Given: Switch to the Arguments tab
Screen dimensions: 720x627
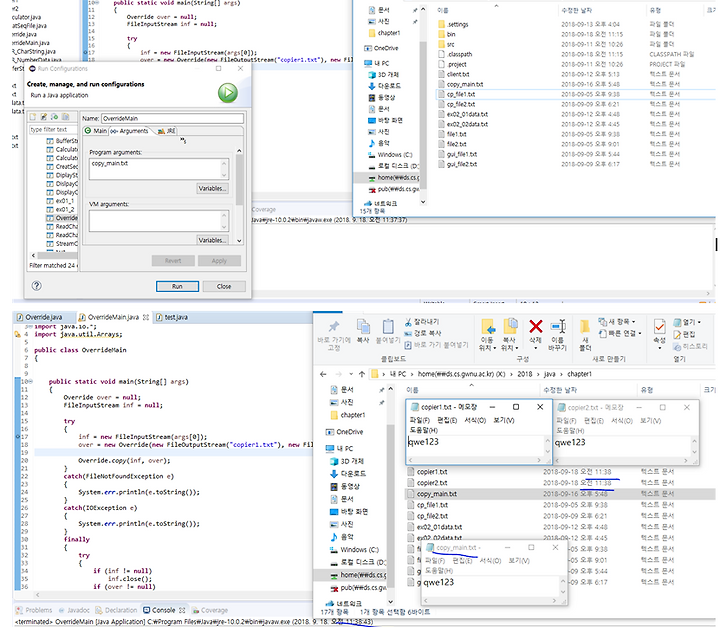Looking at the screenshot, I should (129, 131).
